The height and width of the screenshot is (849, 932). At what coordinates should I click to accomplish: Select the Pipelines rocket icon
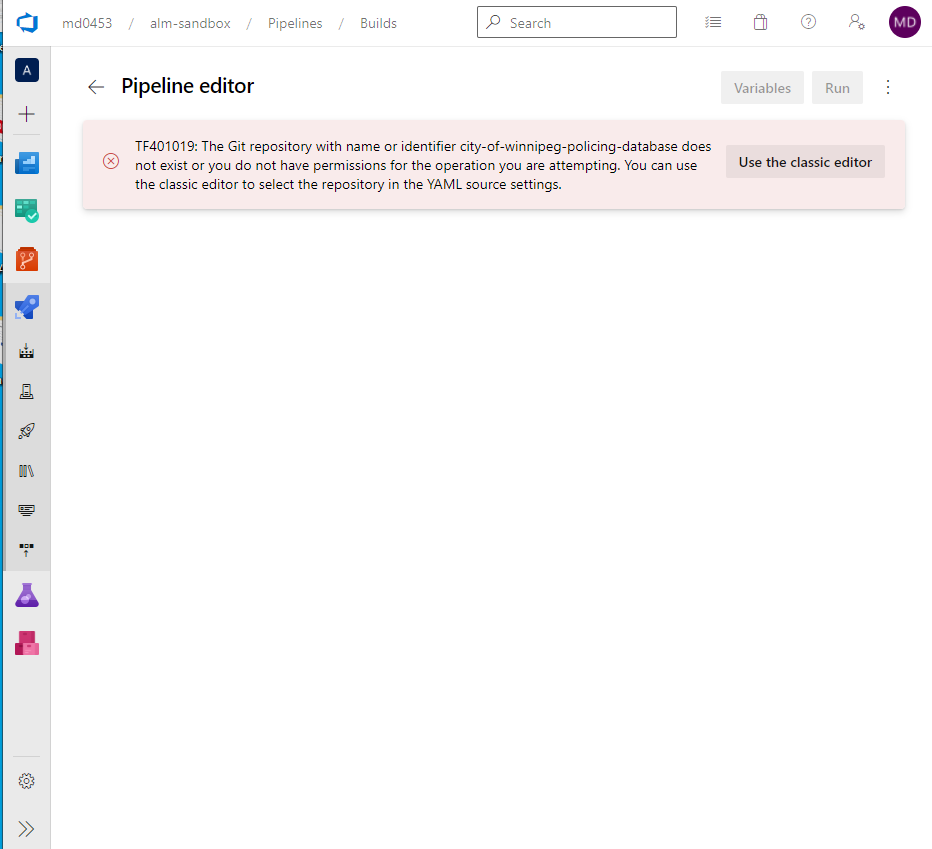tap(25, 307)
